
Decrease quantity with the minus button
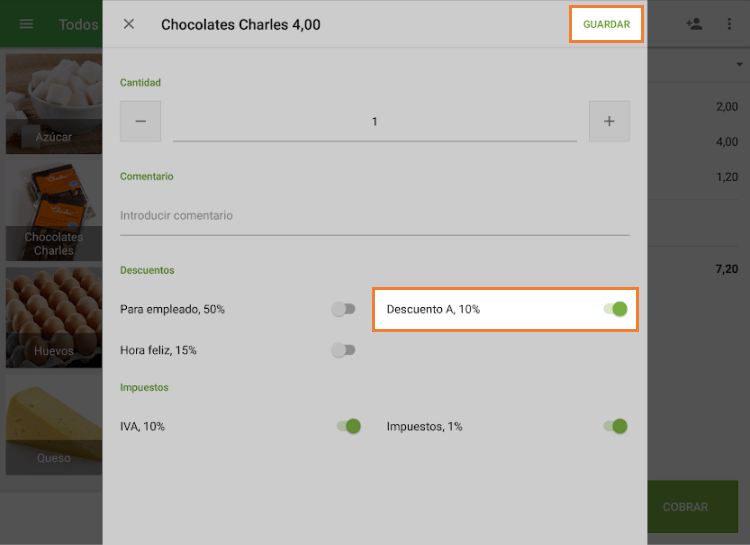[140, 121]
